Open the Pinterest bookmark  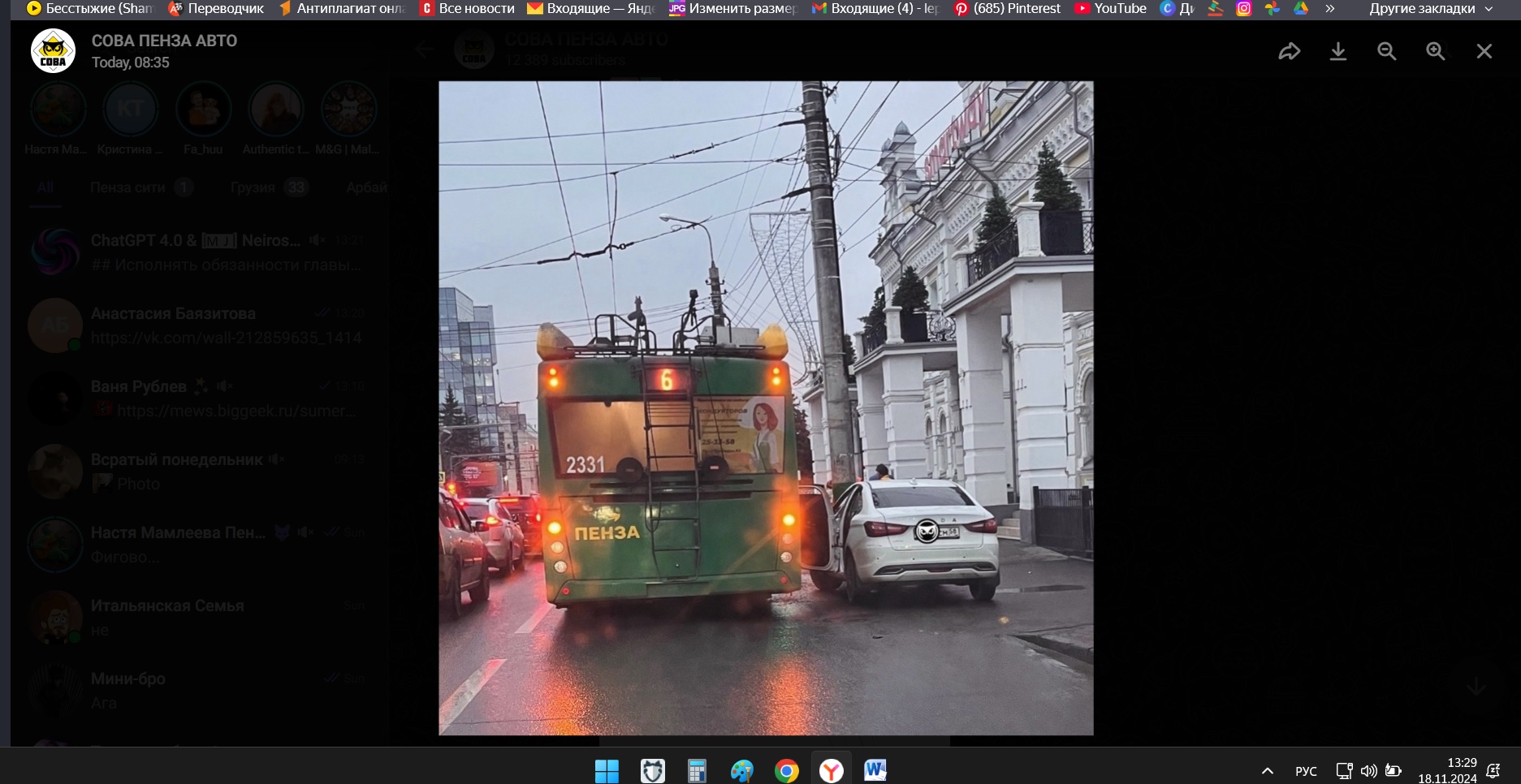(x=1007, y=9)
